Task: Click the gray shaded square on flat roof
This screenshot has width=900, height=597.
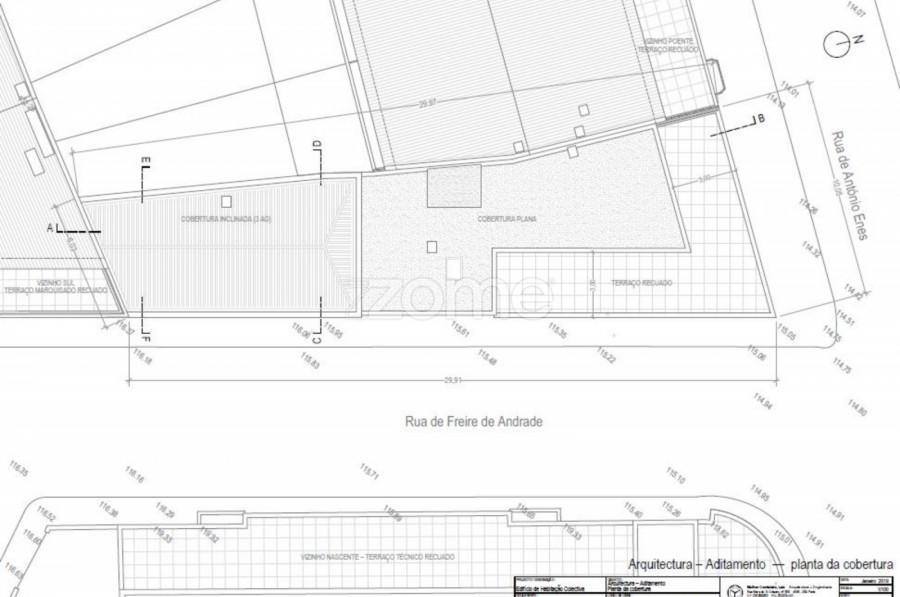Action: (454, 186)
